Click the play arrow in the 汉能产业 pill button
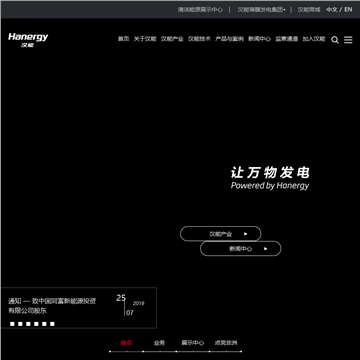 tap(246, 234)
